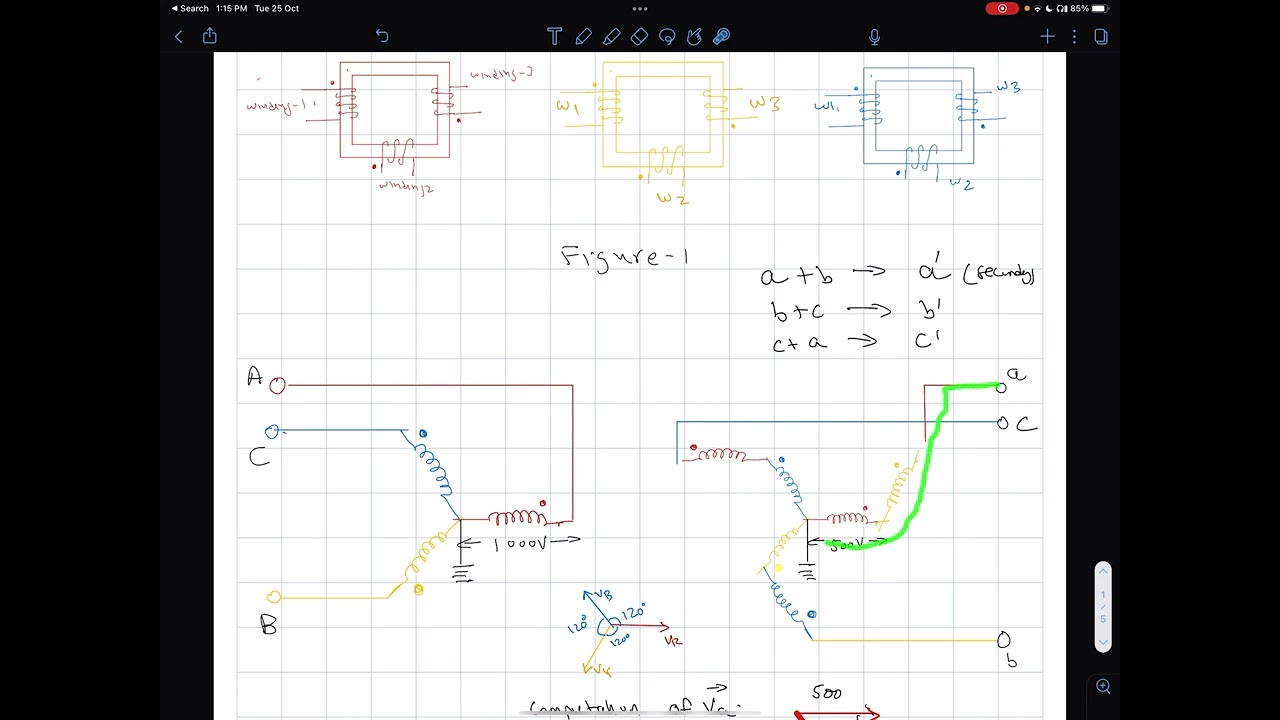Image resolution: width=1280 pixels, height=720 pixels.
Task: Go to next page arrow
Action: click(x=1103, y=643)
